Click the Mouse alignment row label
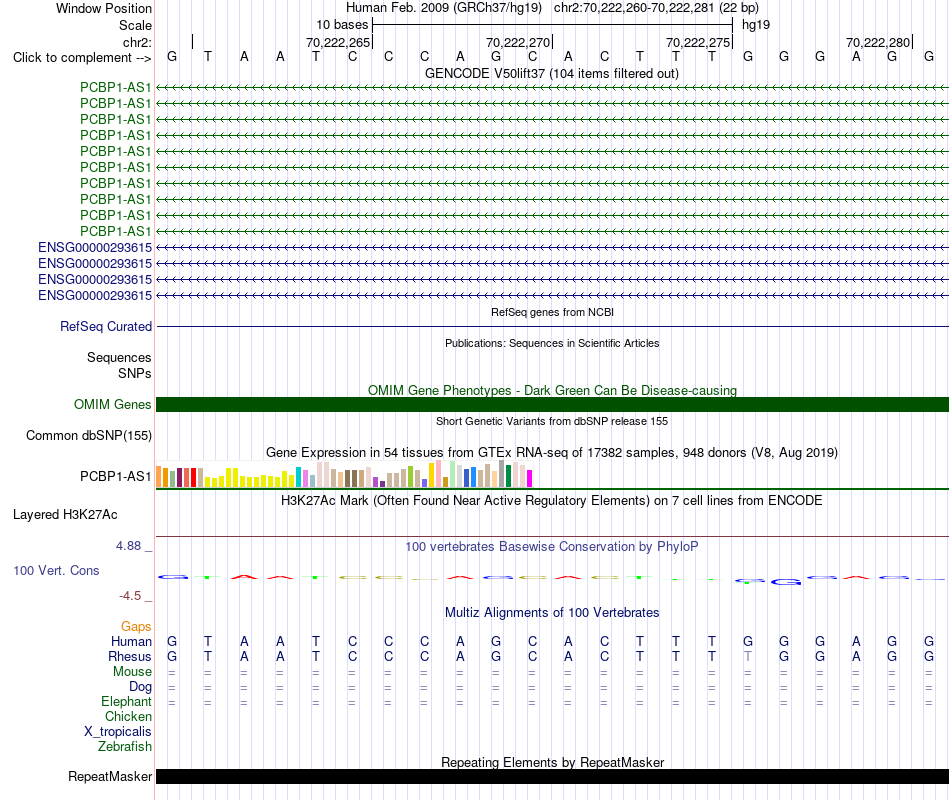This screenshot has width=950, height=800. pyautogui.click(x=132, y=672)
